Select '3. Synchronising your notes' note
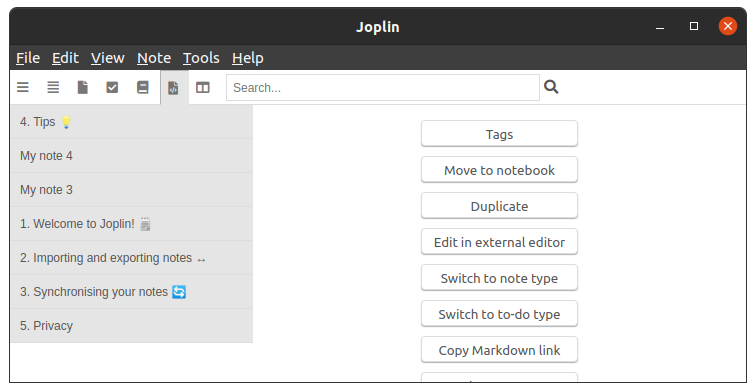This screenshot has height=392, width=756. pos(132,292)
